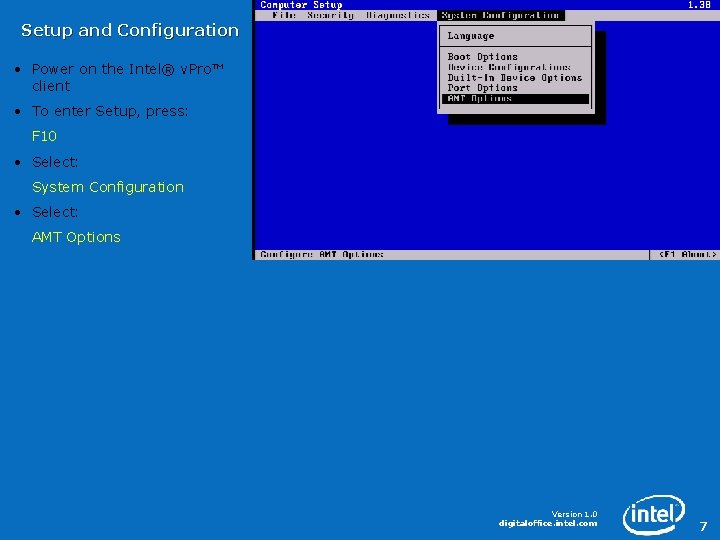Viewport: 720px width, 540px height.
Task: Select Built-In Device Options entry
Action: [x=515, y=78]
